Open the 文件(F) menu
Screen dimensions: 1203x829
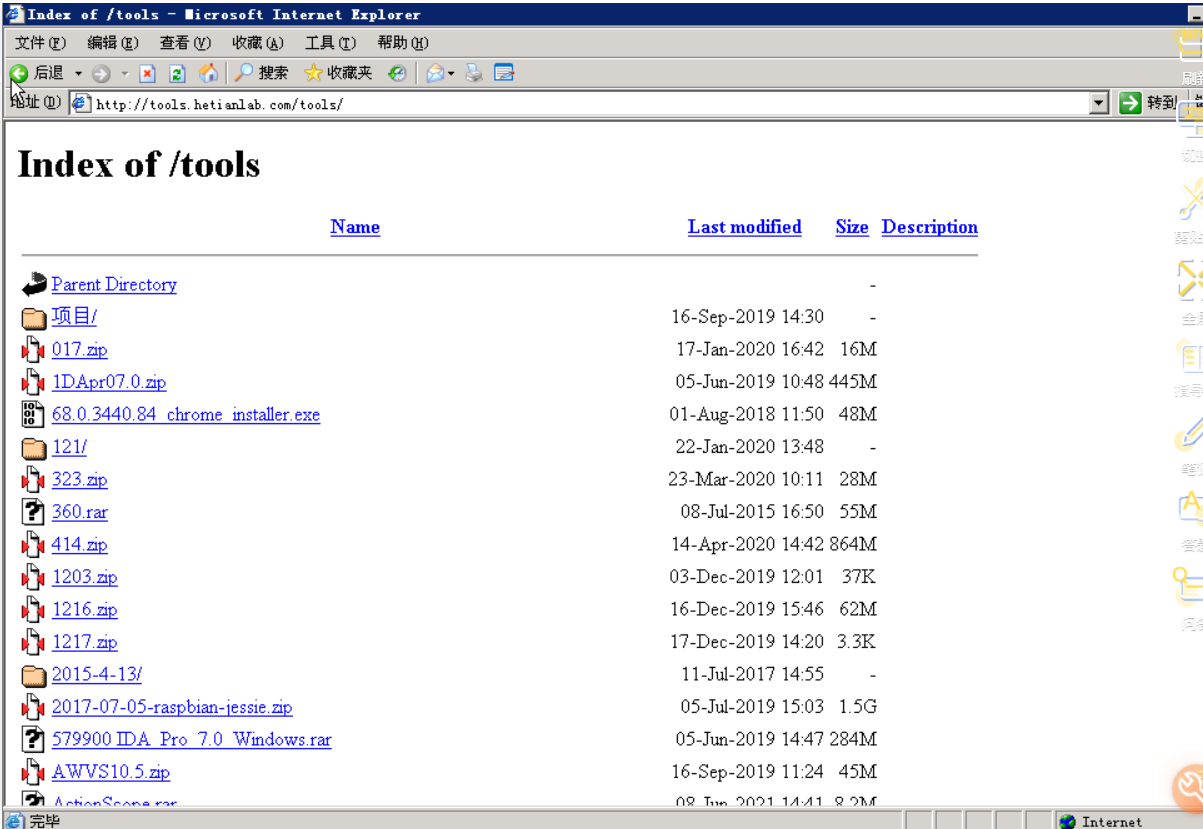40,43
